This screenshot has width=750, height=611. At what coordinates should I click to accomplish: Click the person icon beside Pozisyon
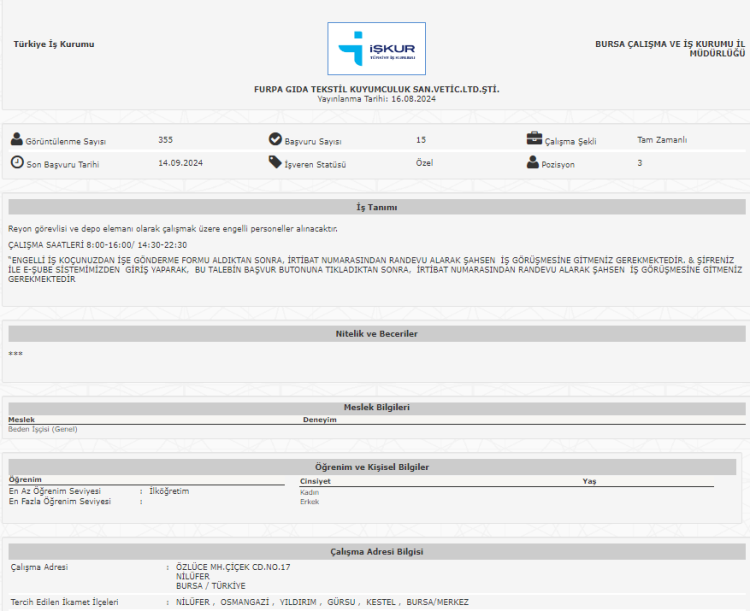tap(534, 162)
